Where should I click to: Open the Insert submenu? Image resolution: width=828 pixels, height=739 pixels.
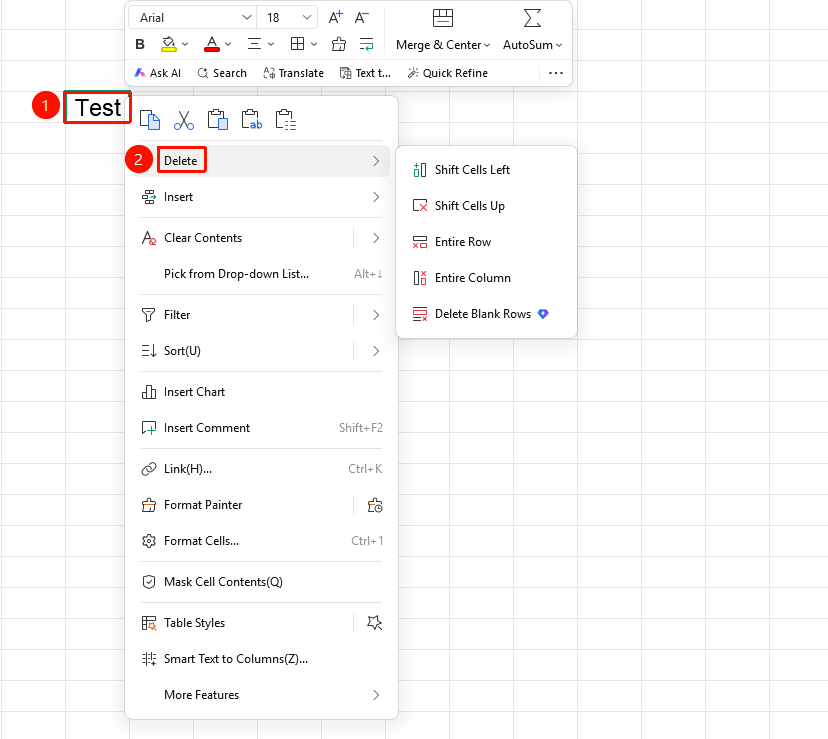click(261, 197)
